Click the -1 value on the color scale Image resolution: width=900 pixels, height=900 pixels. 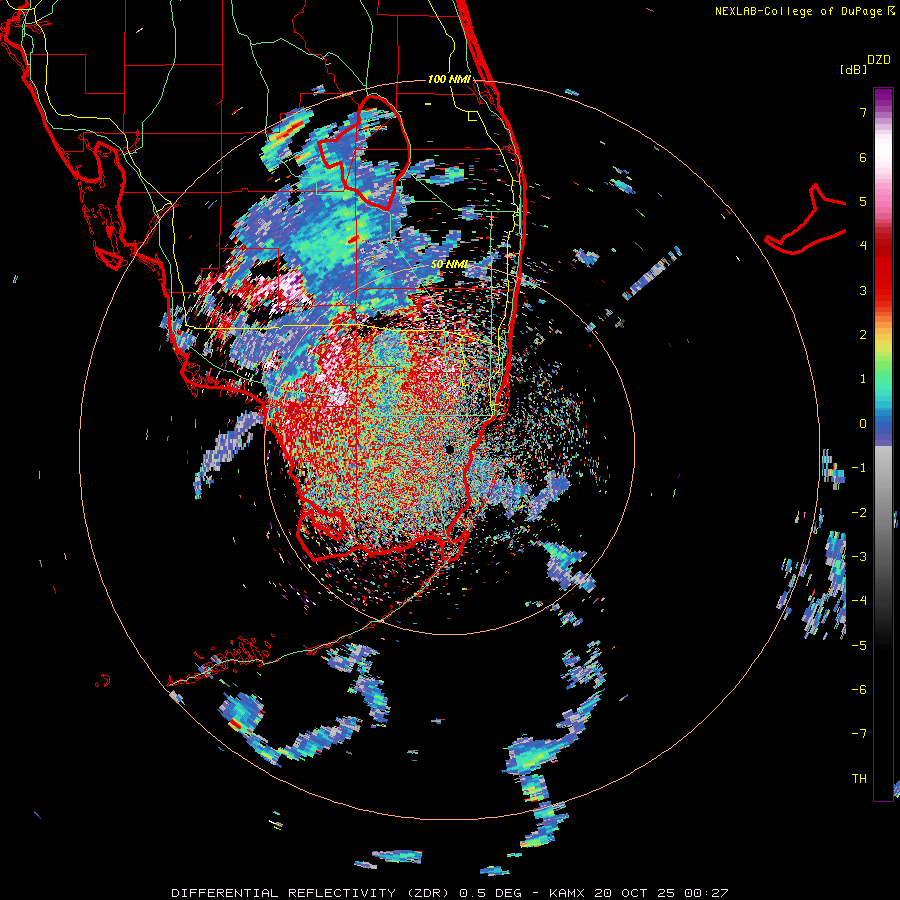coord(859,468)
